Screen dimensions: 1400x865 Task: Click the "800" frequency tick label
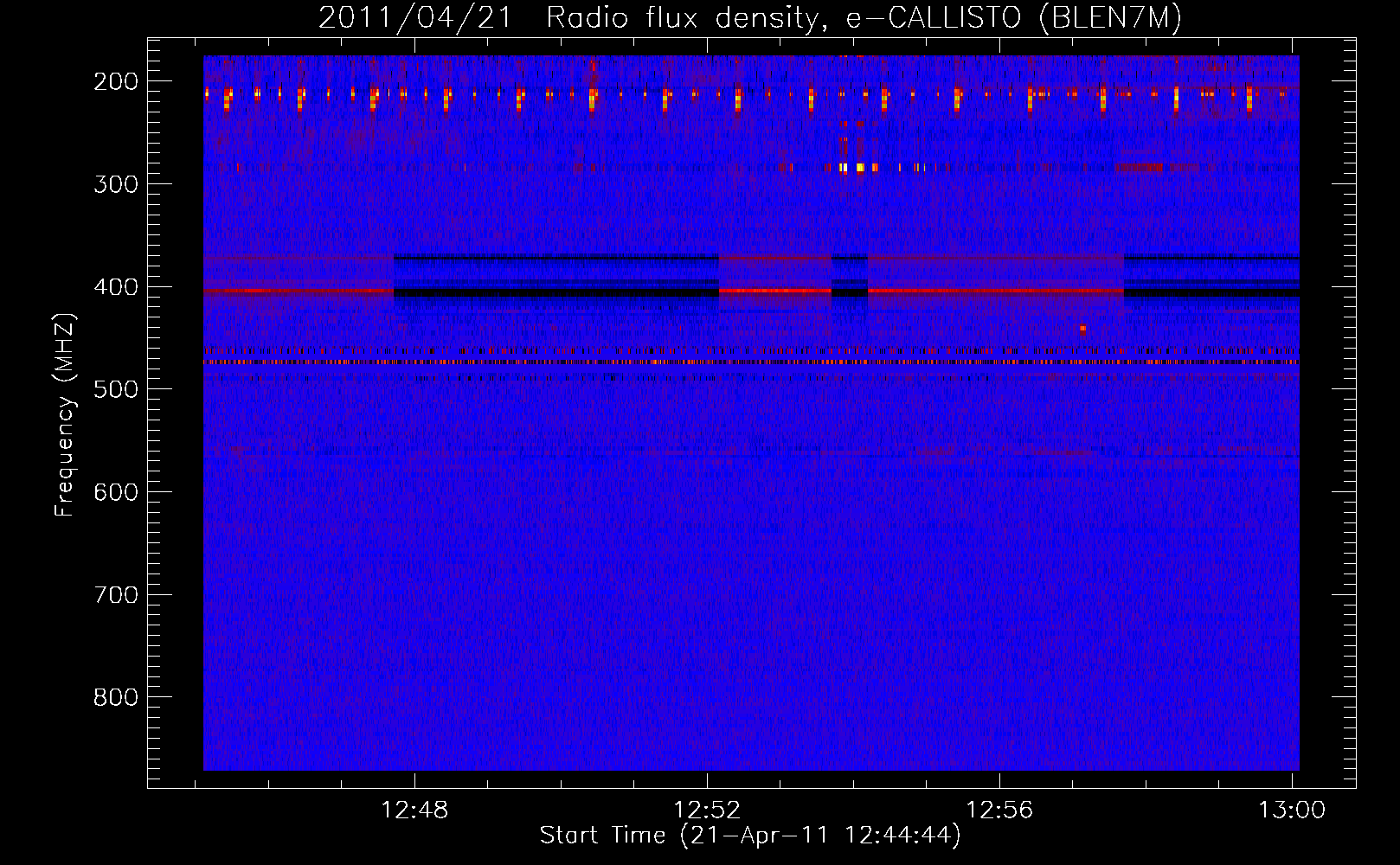[x=116, y=697]
